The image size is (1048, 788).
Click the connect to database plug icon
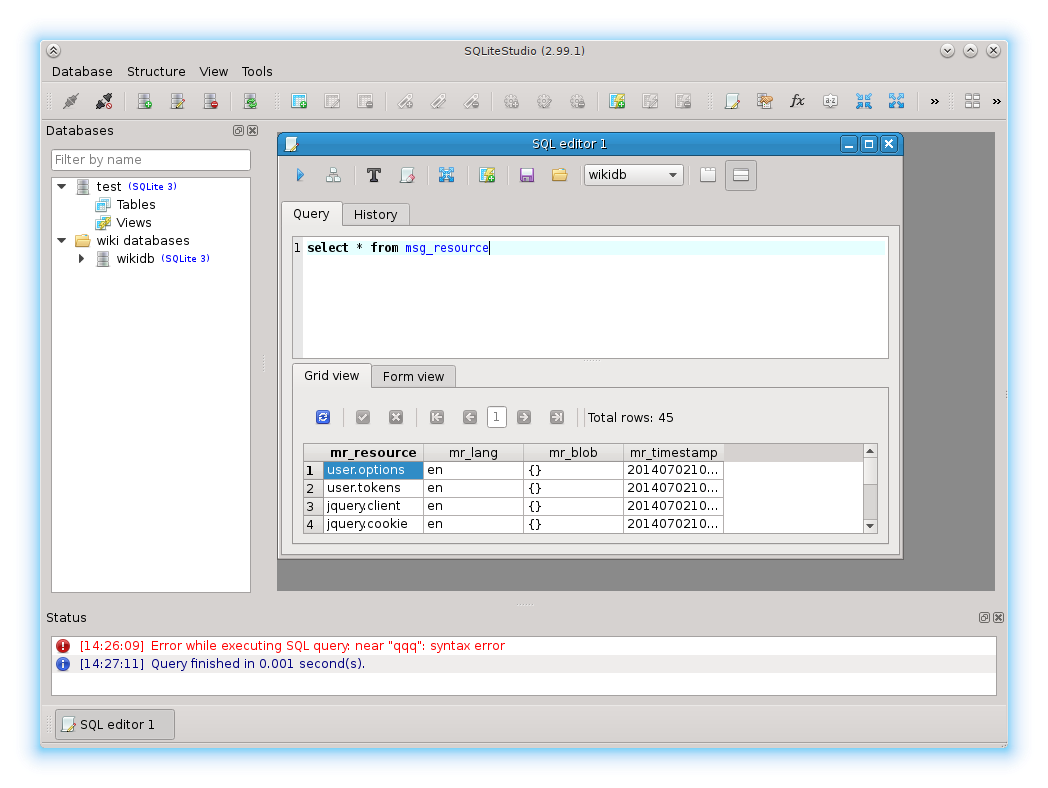71,101
